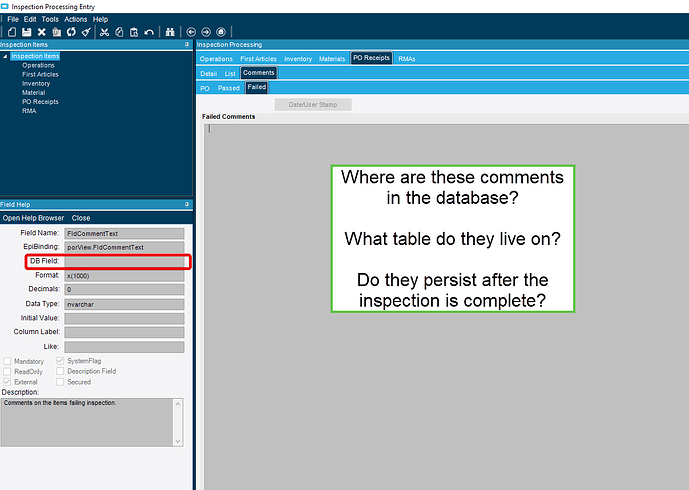This screenshot has height=490, width=689.
Task: Click the Date/User Stamp button
Action: tap(313, 105)
